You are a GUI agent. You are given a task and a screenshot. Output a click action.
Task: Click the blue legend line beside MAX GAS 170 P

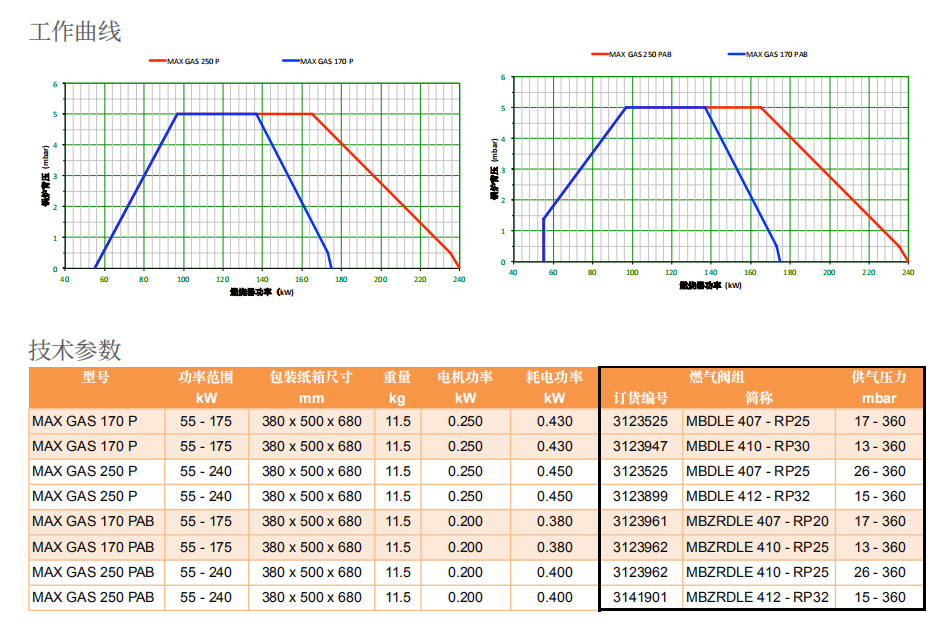tap(291, 61)
